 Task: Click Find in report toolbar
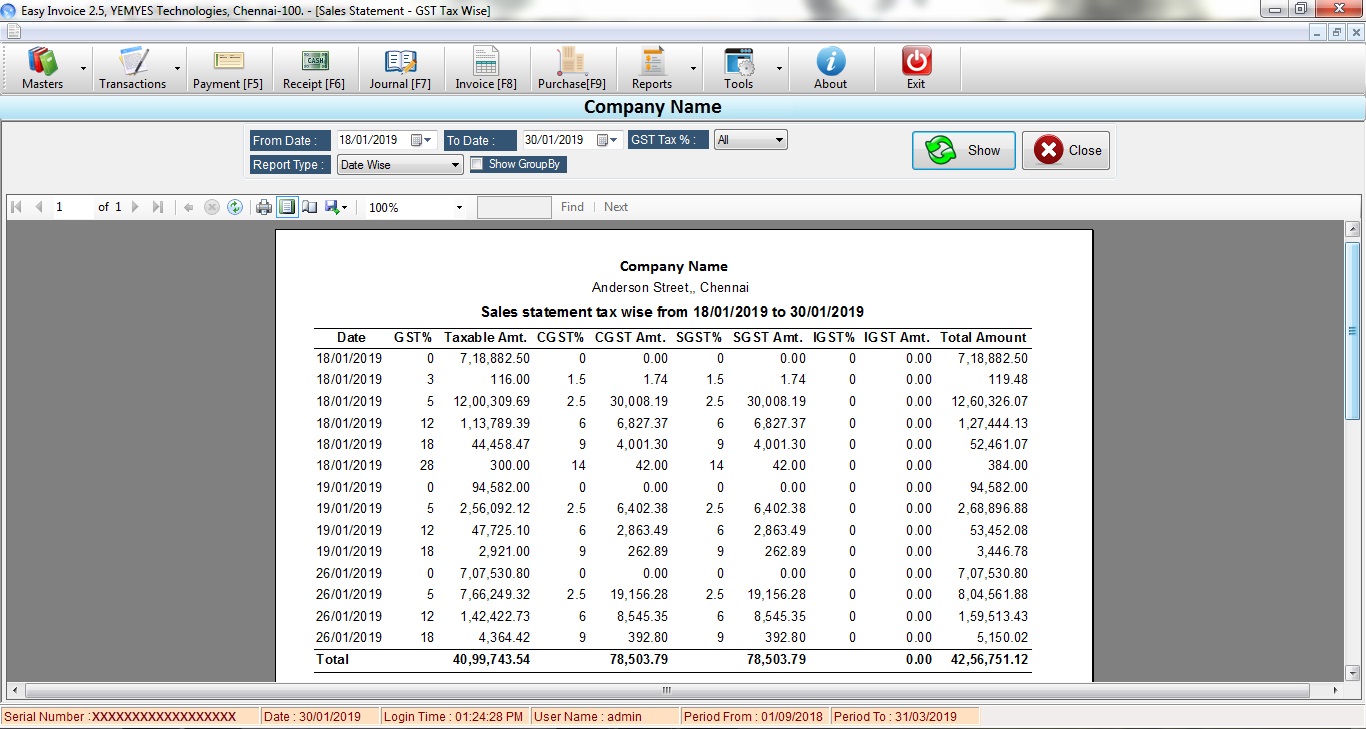pyautogui.click(x=572, y=207)
